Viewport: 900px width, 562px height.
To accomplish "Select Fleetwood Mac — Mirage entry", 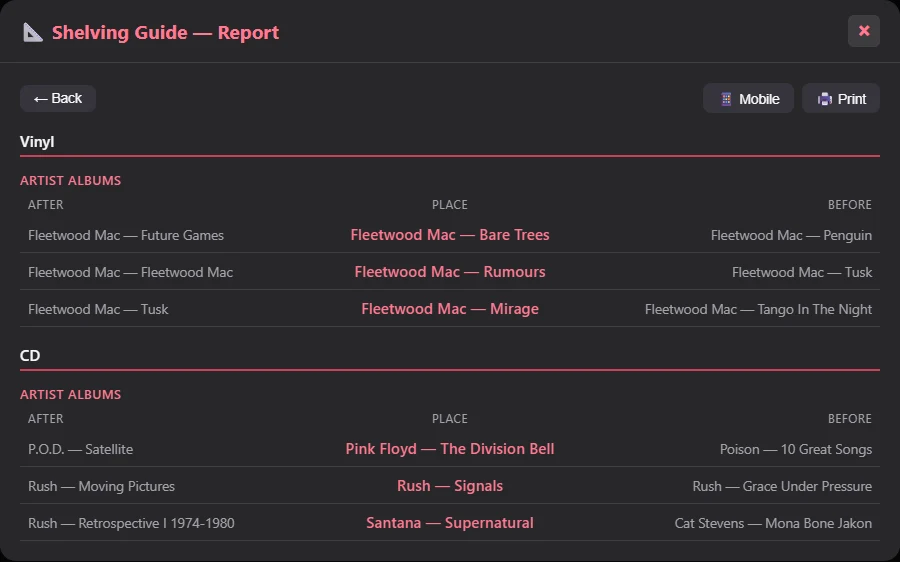I will tap(450, 309).
